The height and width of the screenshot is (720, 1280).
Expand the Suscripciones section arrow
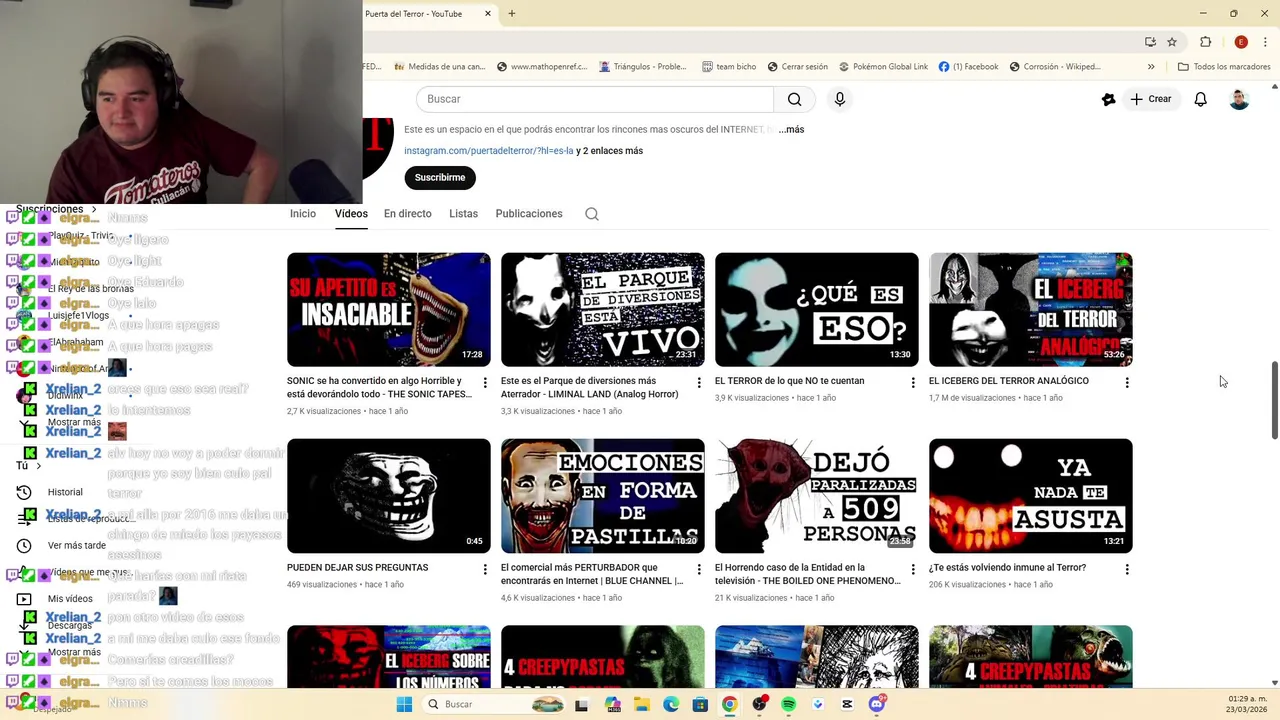[94, 209]
